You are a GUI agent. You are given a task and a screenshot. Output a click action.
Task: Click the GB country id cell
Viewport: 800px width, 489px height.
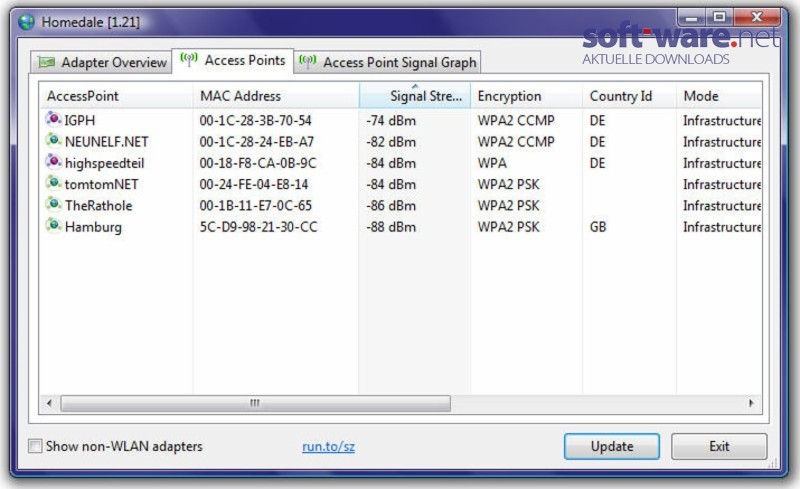[598, 227]
